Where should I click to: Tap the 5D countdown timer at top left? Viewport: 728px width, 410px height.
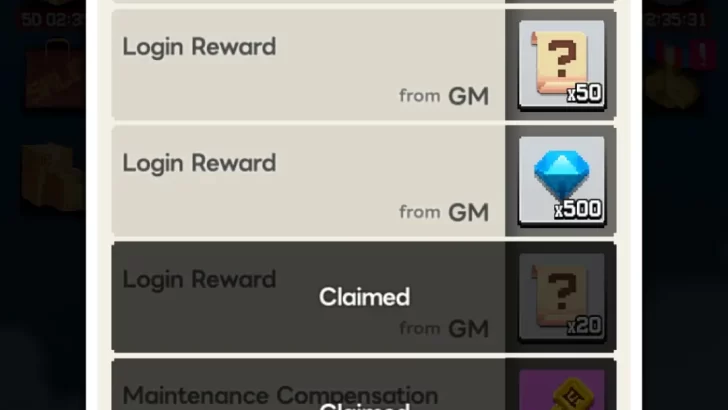point(53,20)
